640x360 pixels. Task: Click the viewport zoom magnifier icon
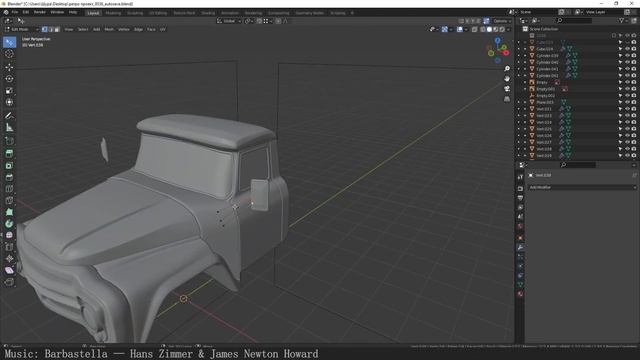(x=507, y=69)
